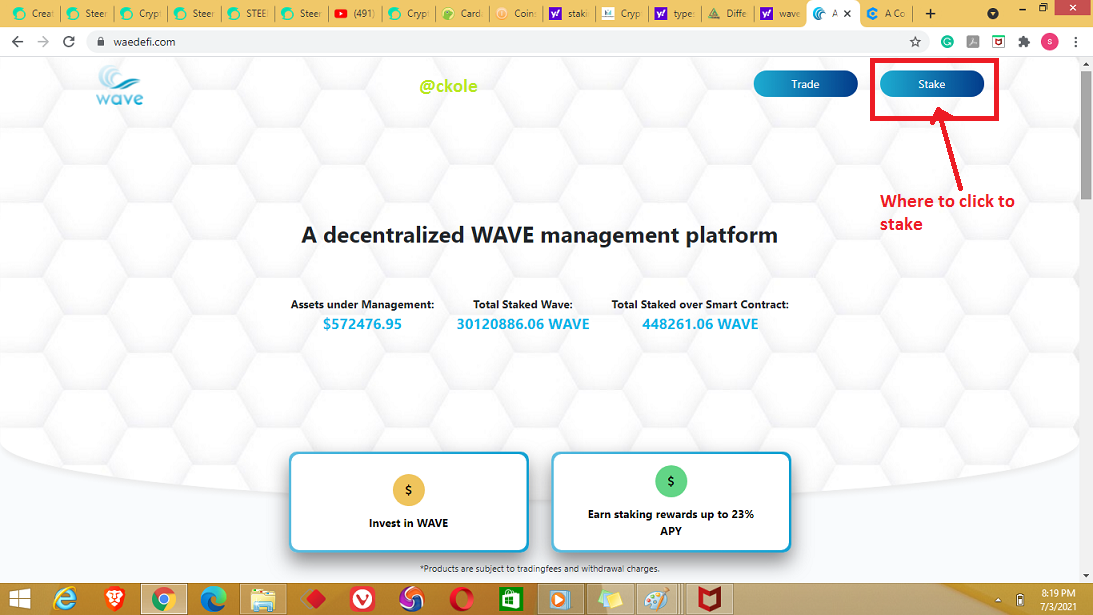
Task: Click the page heading 'A decentralized WAVE management platform'
Action: coord(540,236)
